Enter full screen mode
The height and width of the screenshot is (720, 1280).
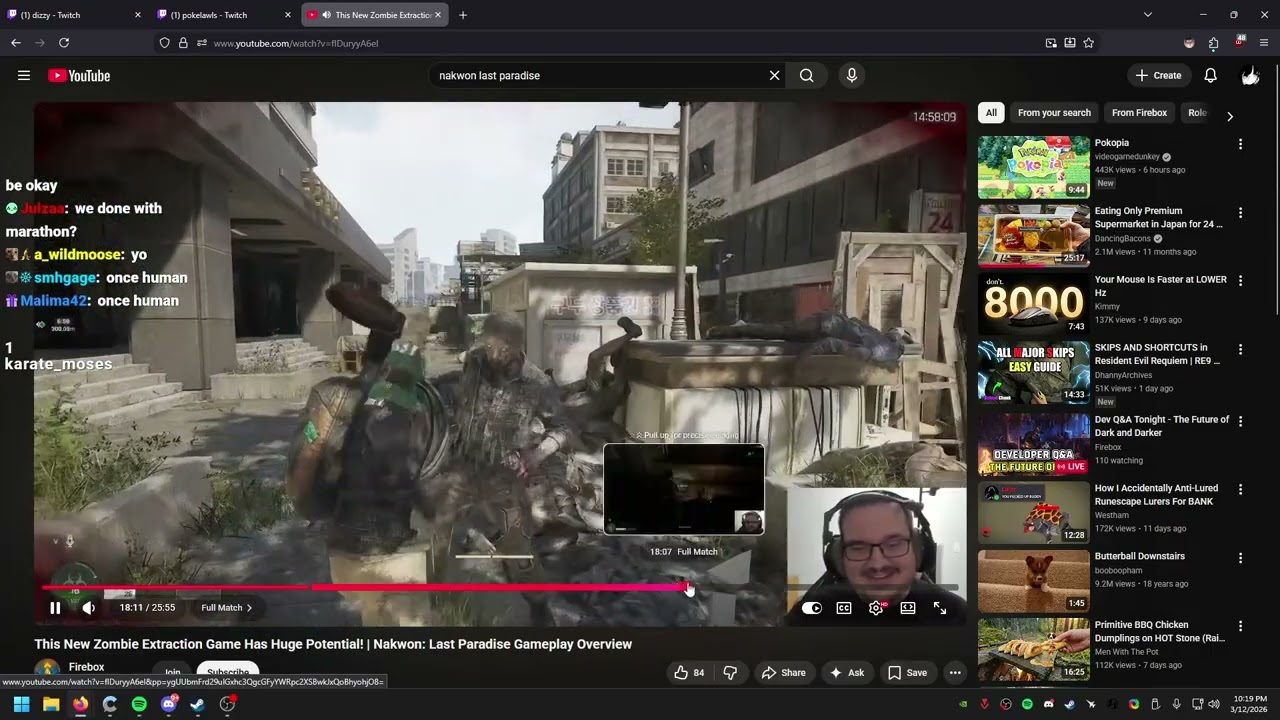(x=940, y=607)
